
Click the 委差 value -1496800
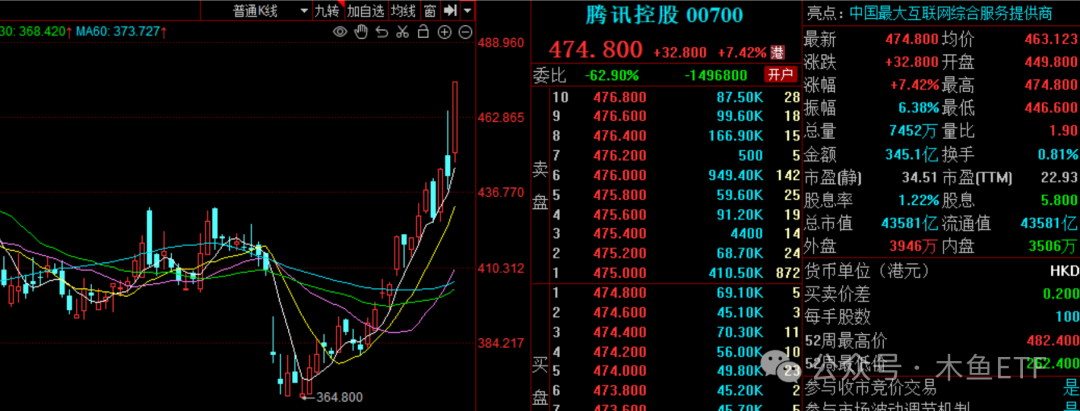click(x=715, y=75)
